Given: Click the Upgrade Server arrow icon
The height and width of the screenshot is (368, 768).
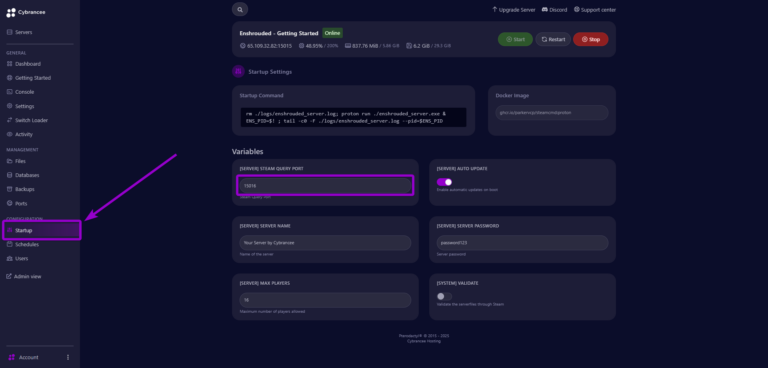Looking at the screenshot, I should (495, 9).
